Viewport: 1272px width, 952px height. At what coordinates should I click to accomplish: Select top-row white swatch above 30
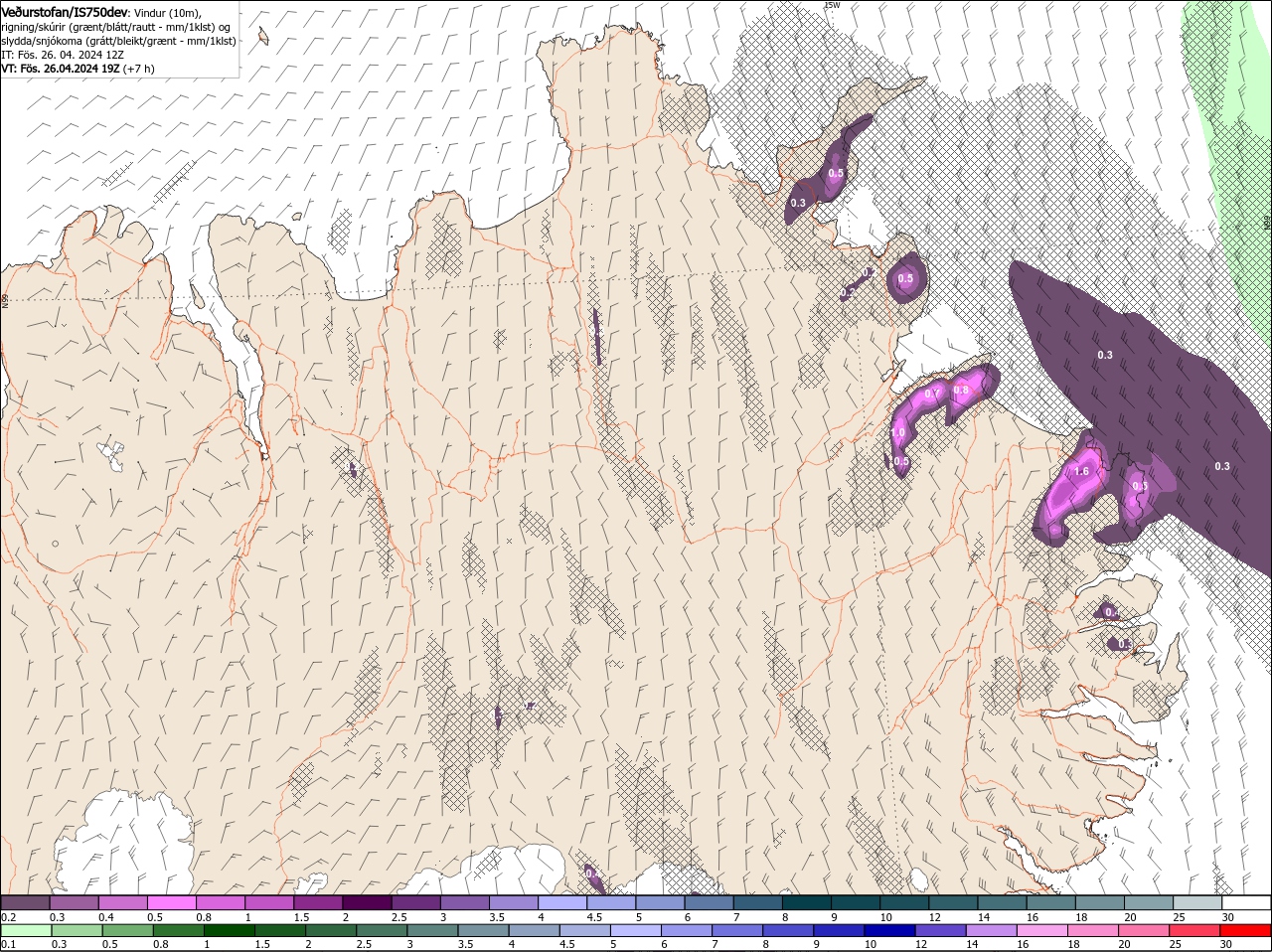[x=1246, y=902]
